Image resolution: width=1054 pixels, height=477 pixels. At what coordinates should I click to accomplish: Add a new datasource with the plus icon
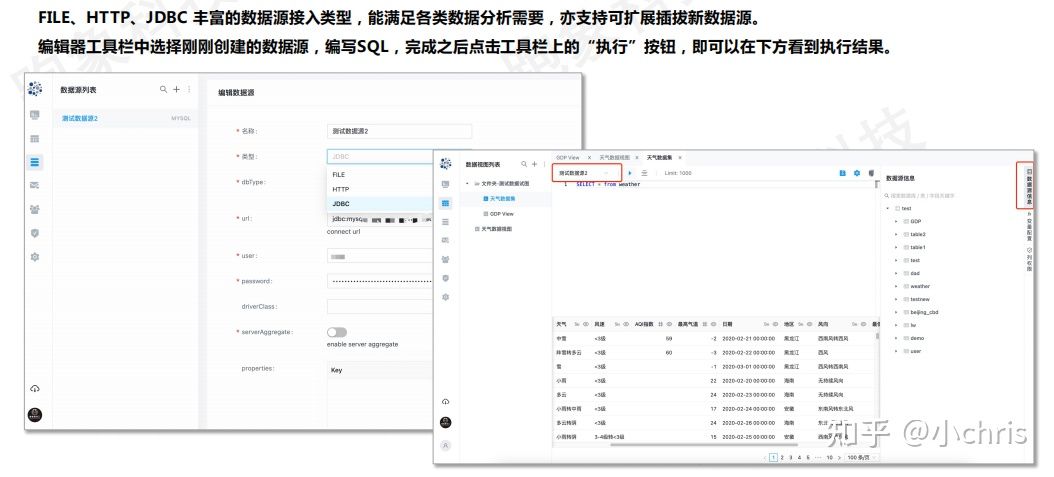pos(177,89)
